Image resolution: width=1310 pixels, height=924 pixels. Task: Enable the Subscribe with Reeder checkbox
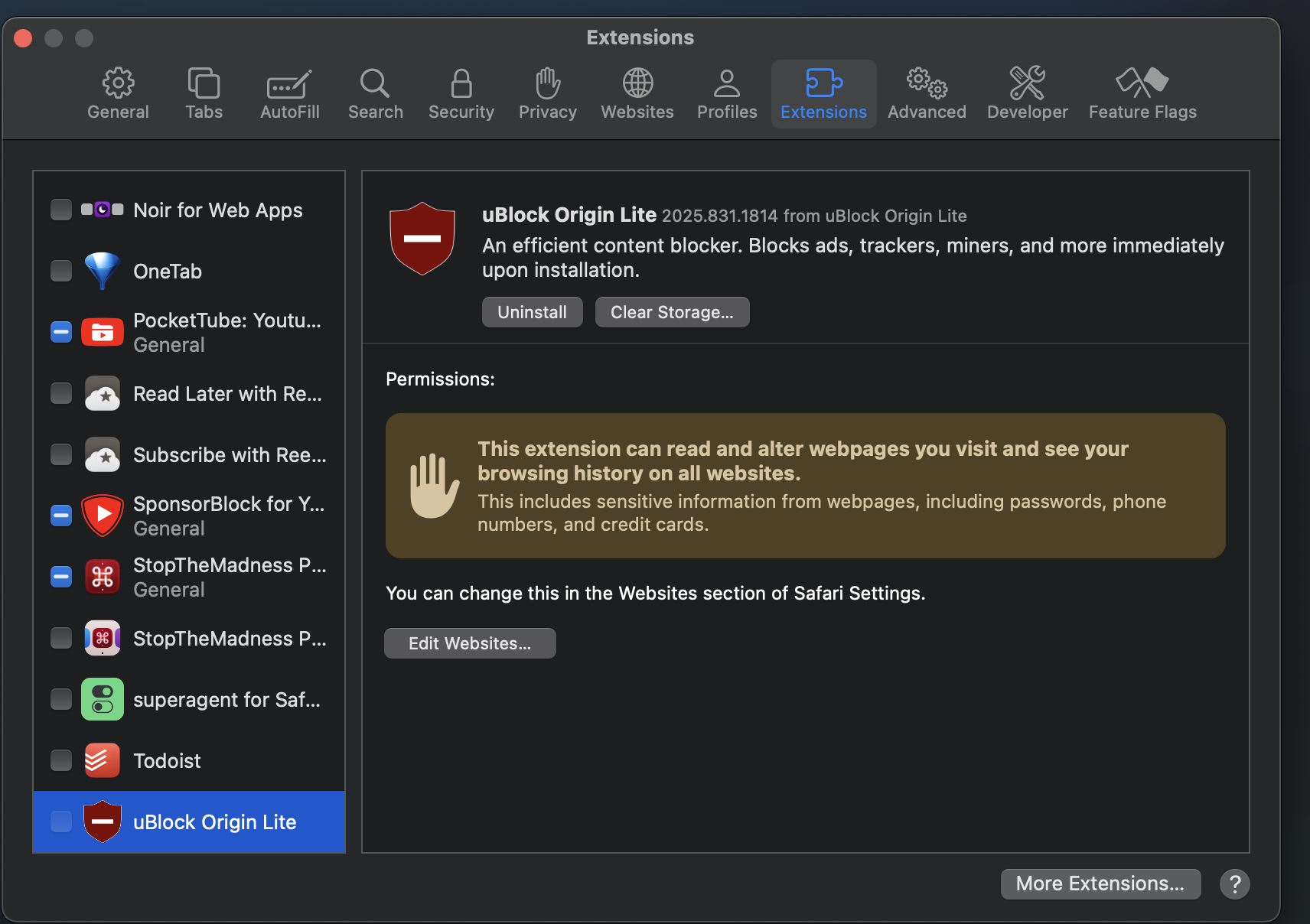tap(61, 454)
